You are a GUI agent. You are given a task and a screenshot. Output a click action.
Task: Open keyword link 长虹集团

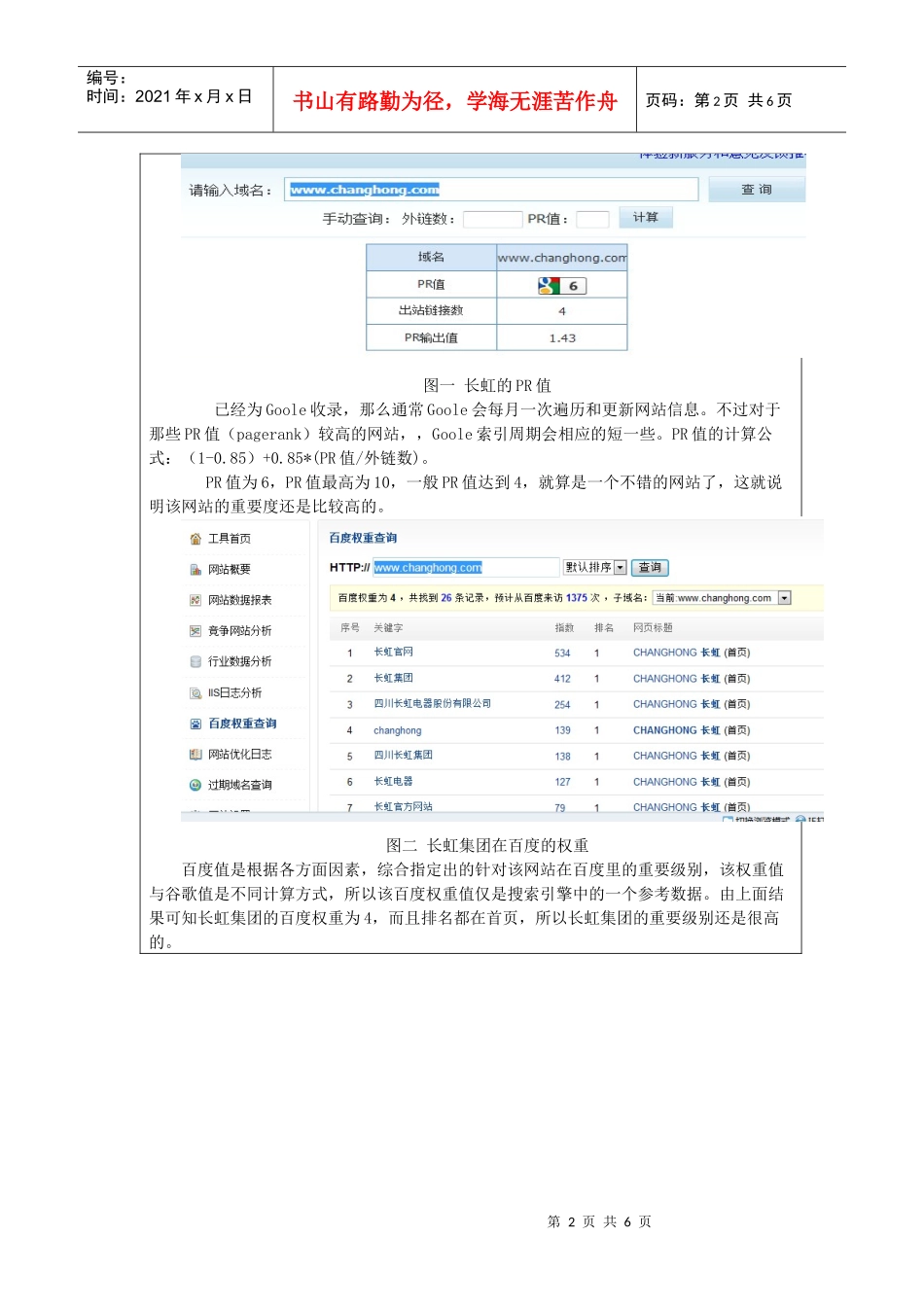tap(393, 678)
